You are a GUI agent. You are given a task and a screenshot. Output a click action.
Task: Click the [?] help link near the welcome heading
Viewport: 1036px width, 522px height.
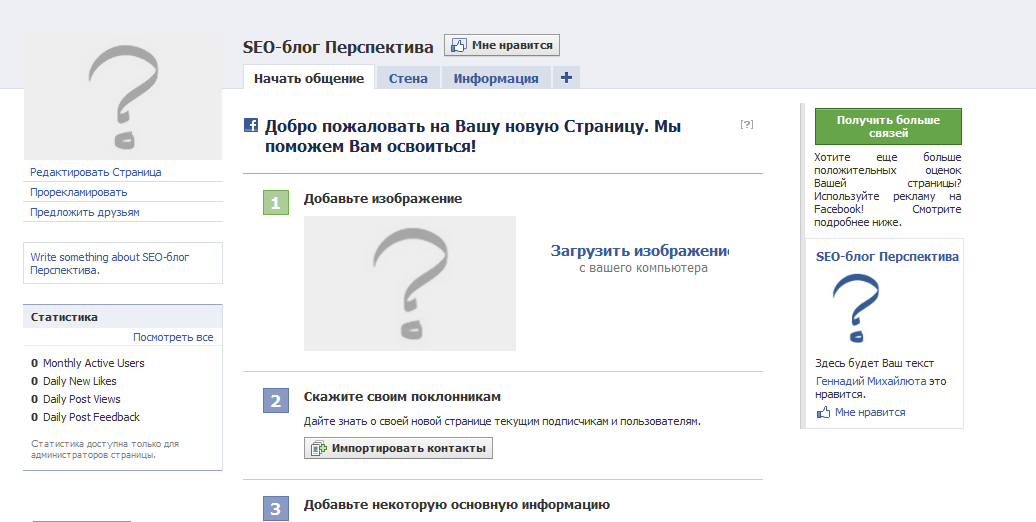(747, 124)
